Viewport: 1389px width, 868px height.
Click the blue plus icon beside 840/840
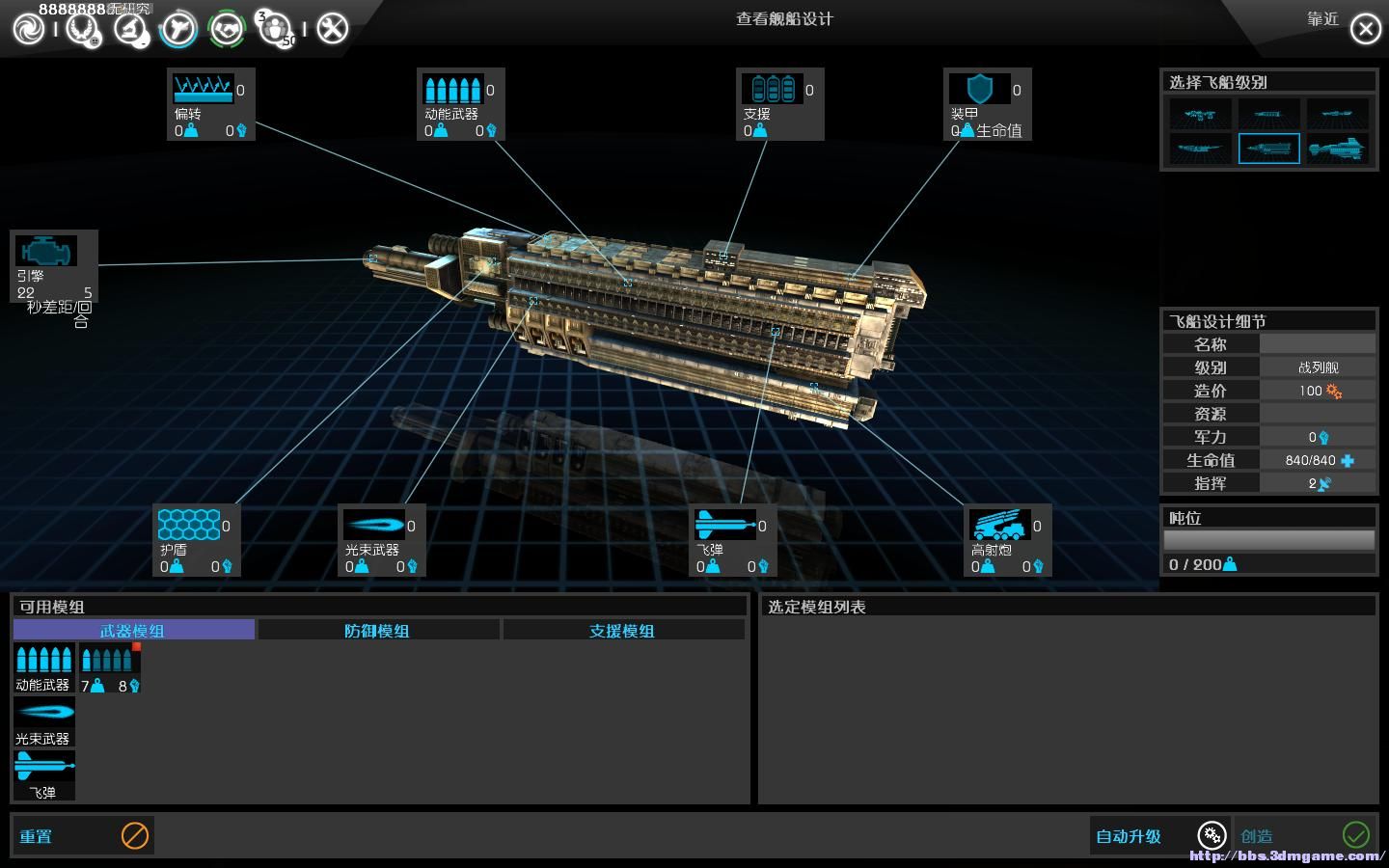(x=1348, y=461)
